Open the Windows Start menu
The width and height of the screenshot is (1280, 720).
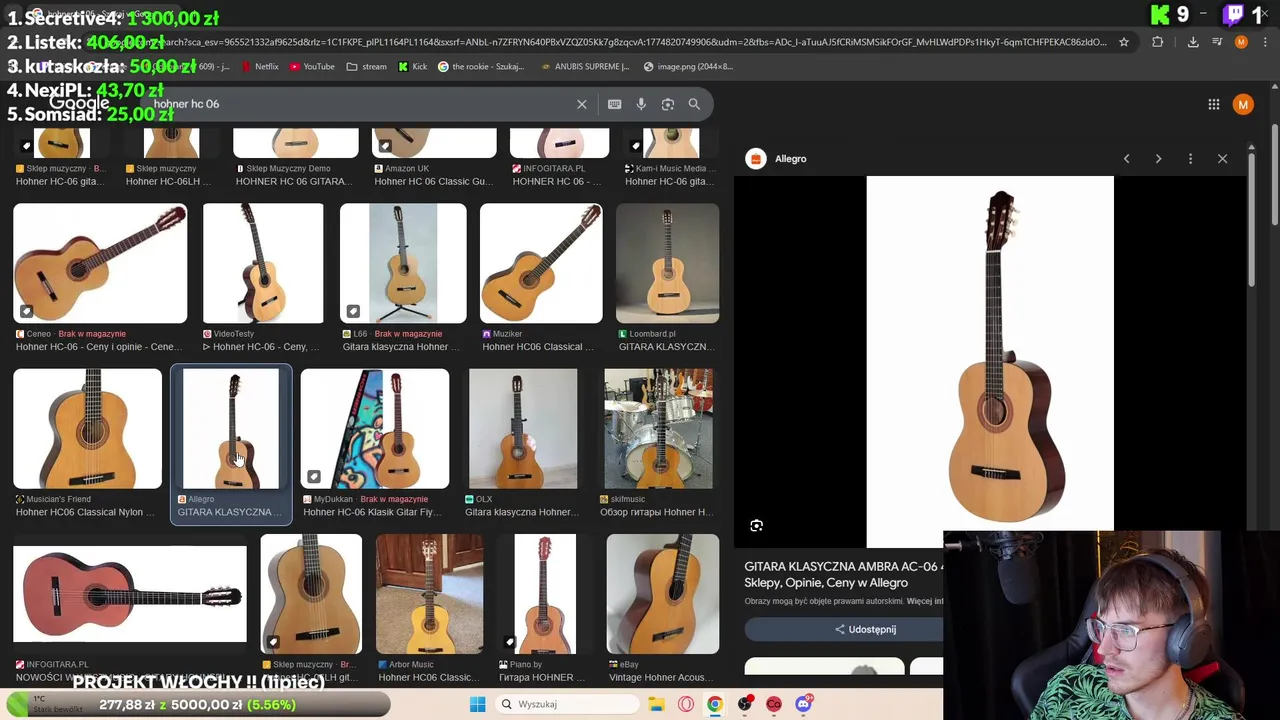tap(477, 704)
